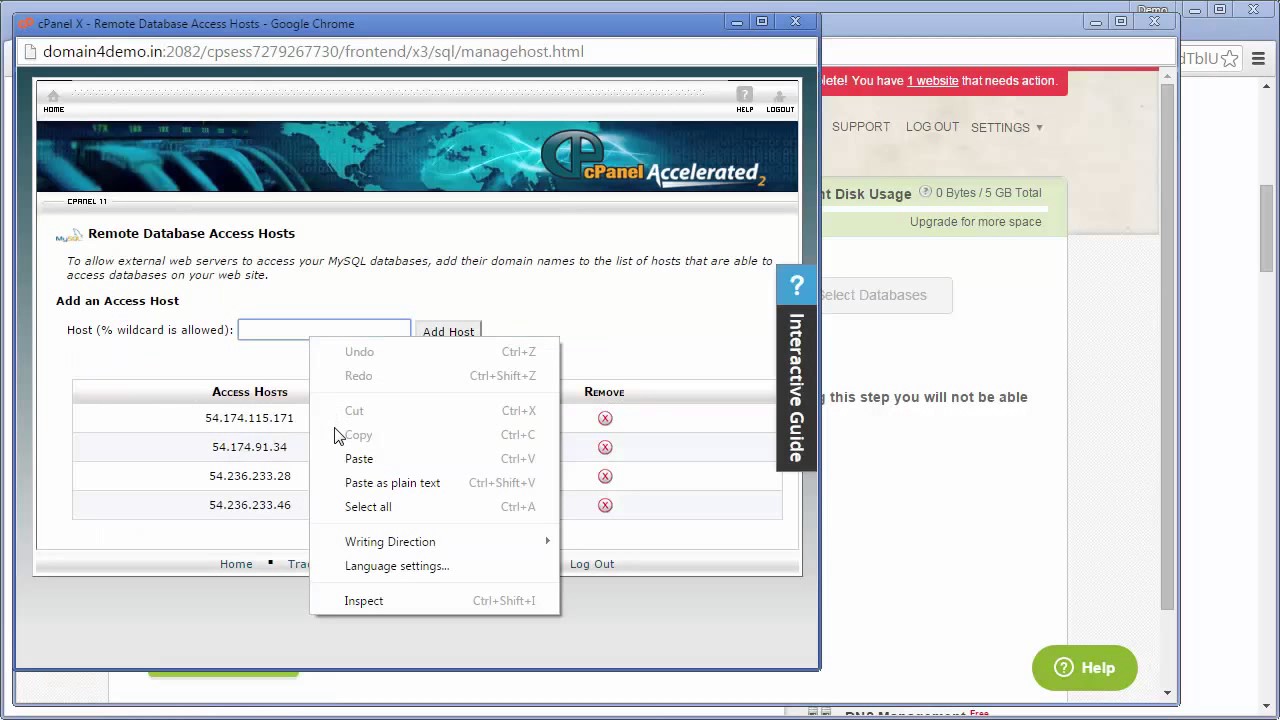Click Upgrade for more space link
The height and width of the screenshot is (720, 1280).
tap(975, 222)
